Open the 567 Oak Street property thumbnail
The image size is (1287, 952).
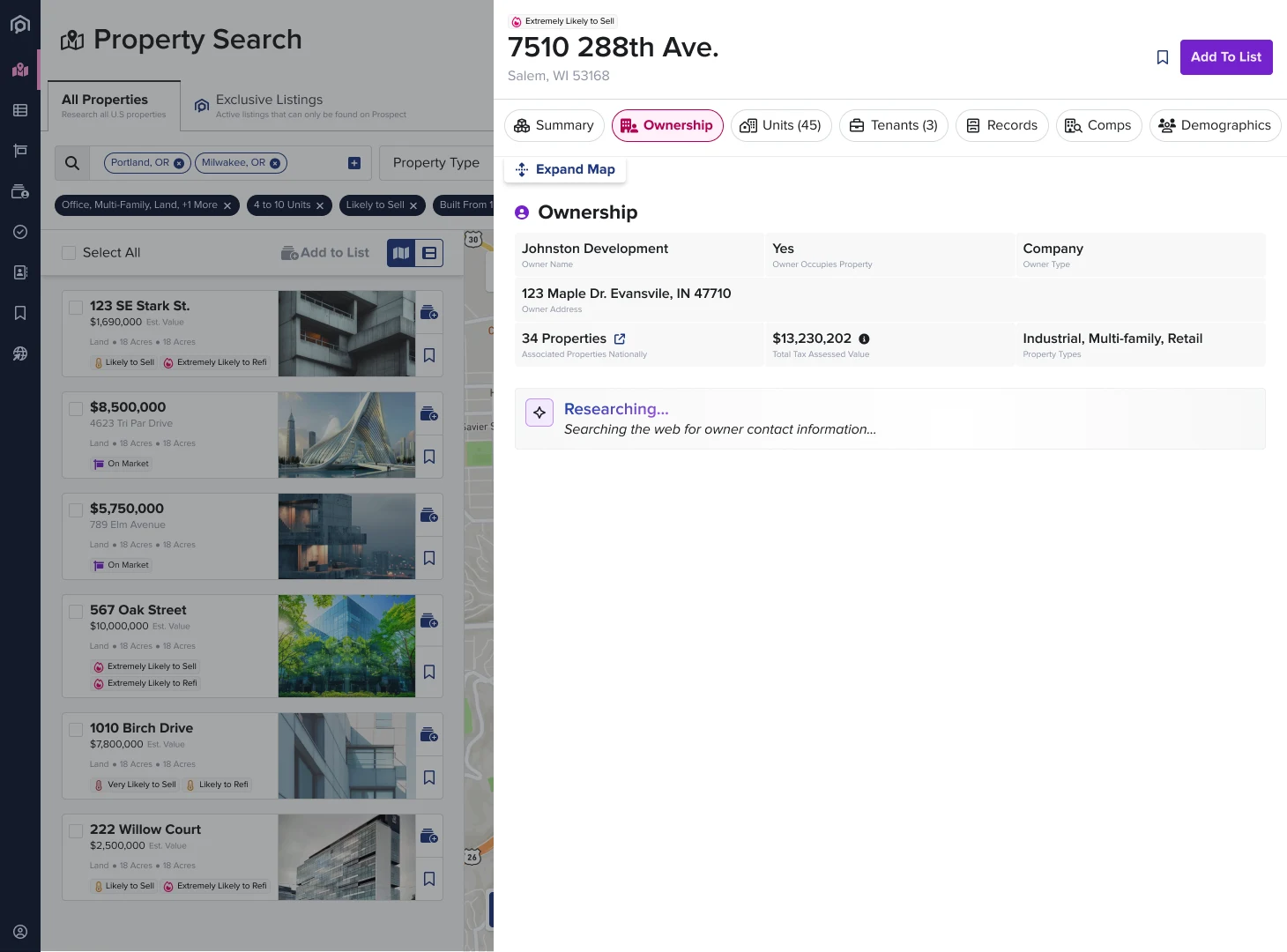(x=346, y=646)
